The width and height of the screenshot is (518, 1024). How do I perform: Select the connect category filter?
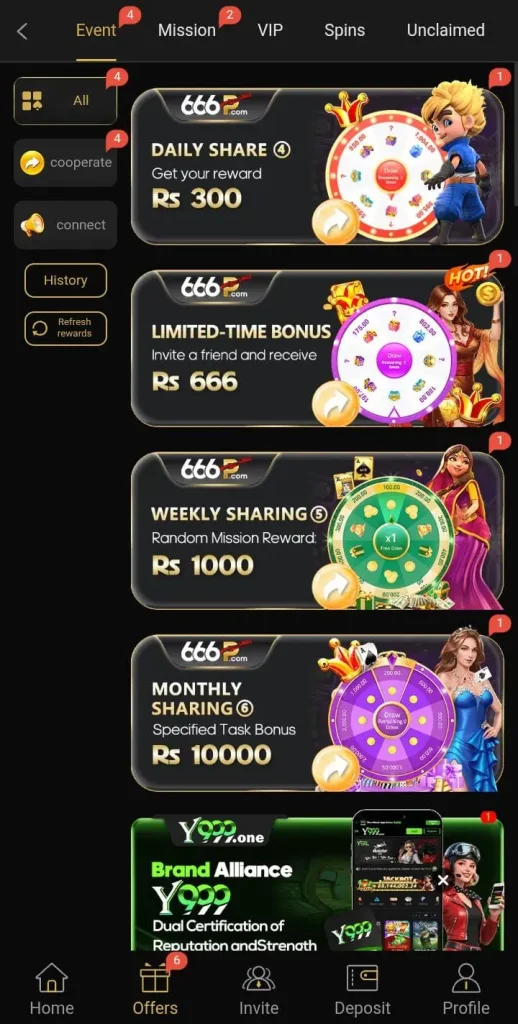65,225
